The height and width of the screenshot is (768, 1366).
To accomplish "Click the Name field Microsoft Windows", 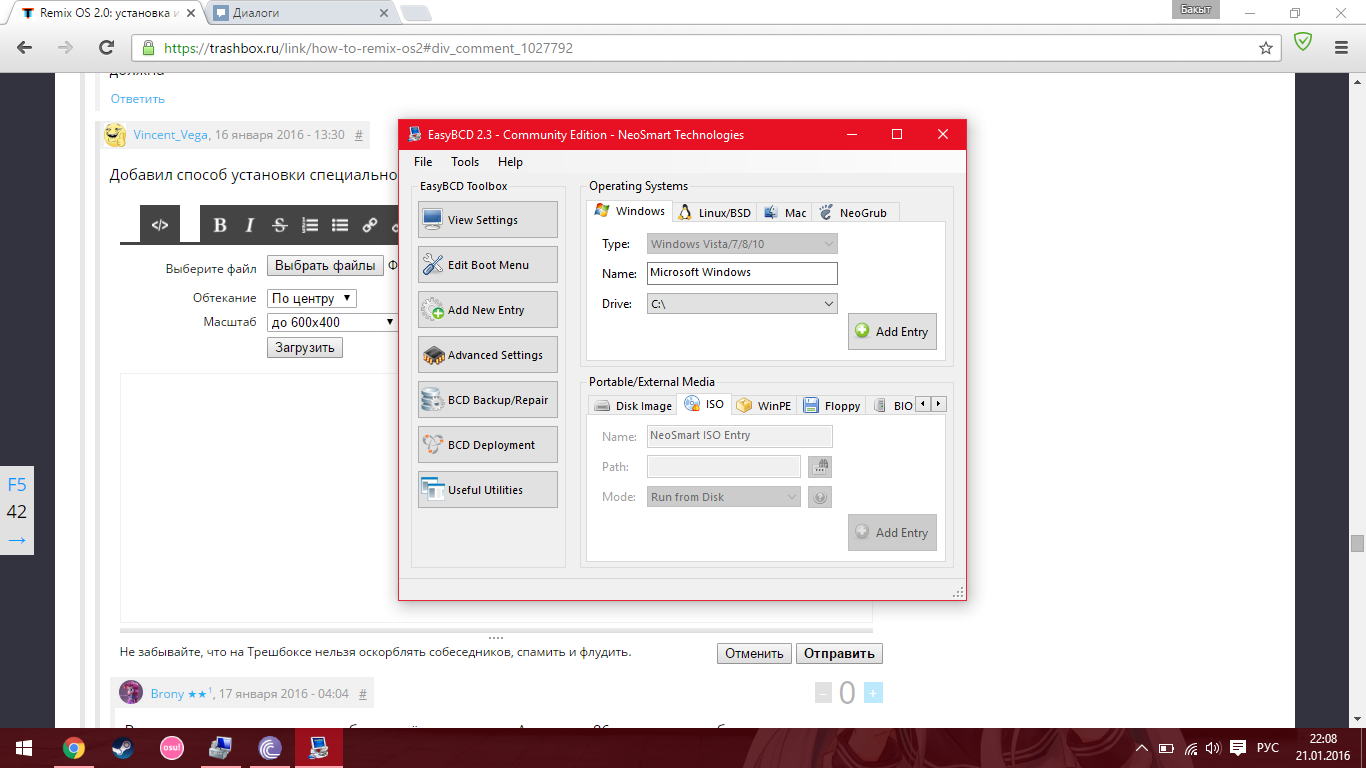I will click(742, 273).
